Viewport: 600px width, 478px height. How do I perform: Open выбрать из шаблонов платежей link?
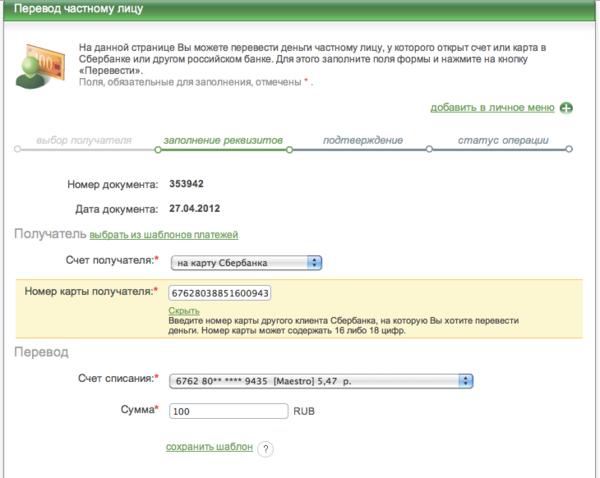(x=164, y=235)
